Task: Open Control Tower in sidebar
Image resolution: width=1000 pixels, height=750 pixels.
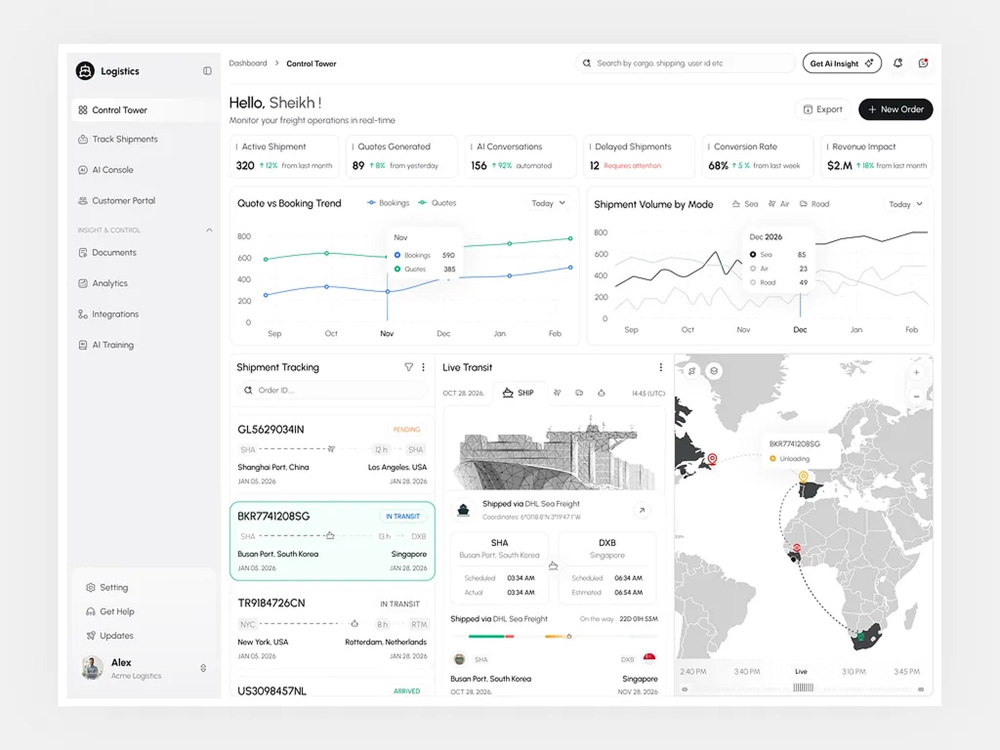Action: [x=145, y=110]
